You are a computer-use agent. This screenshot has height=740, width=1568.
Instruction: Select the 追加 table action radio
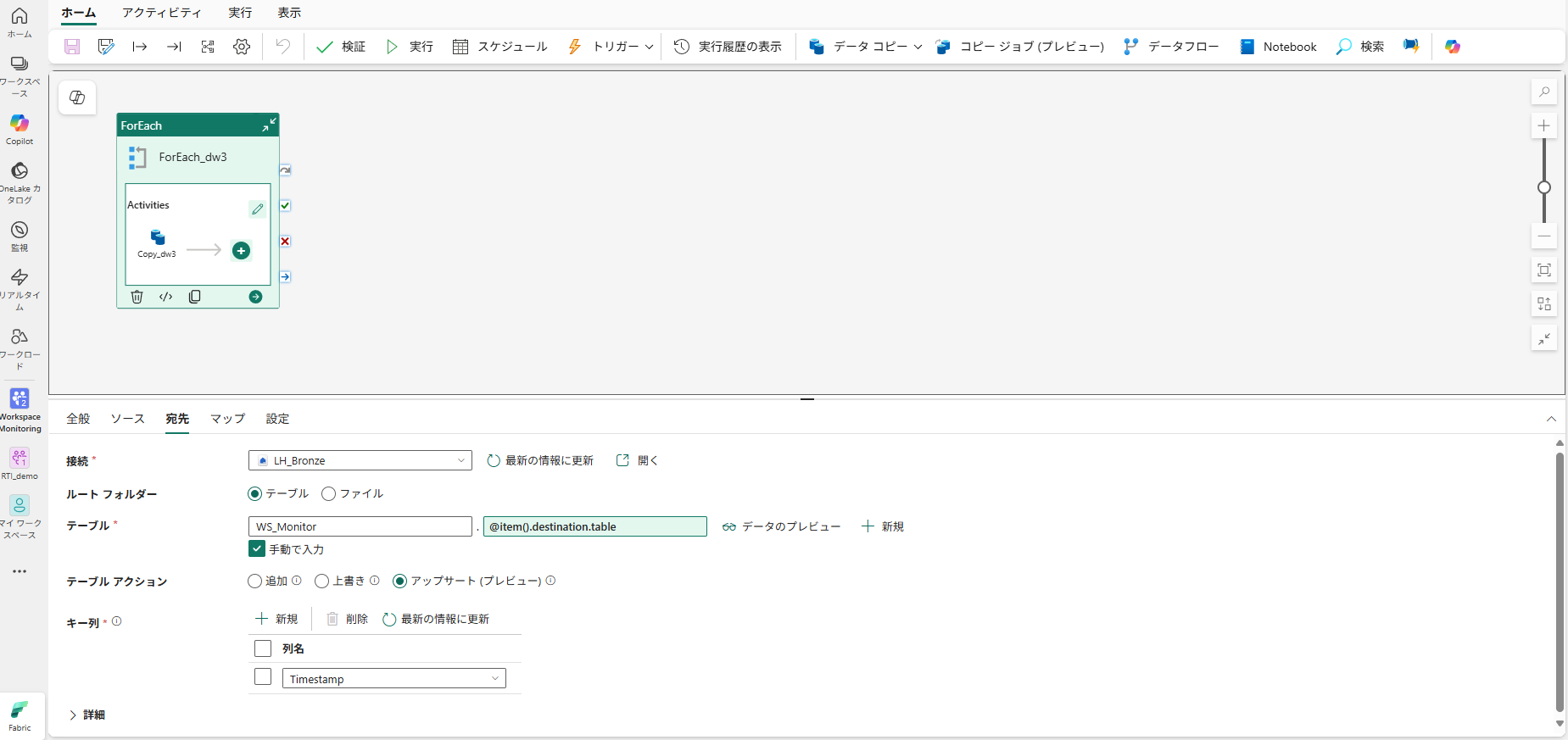(254, 581)
